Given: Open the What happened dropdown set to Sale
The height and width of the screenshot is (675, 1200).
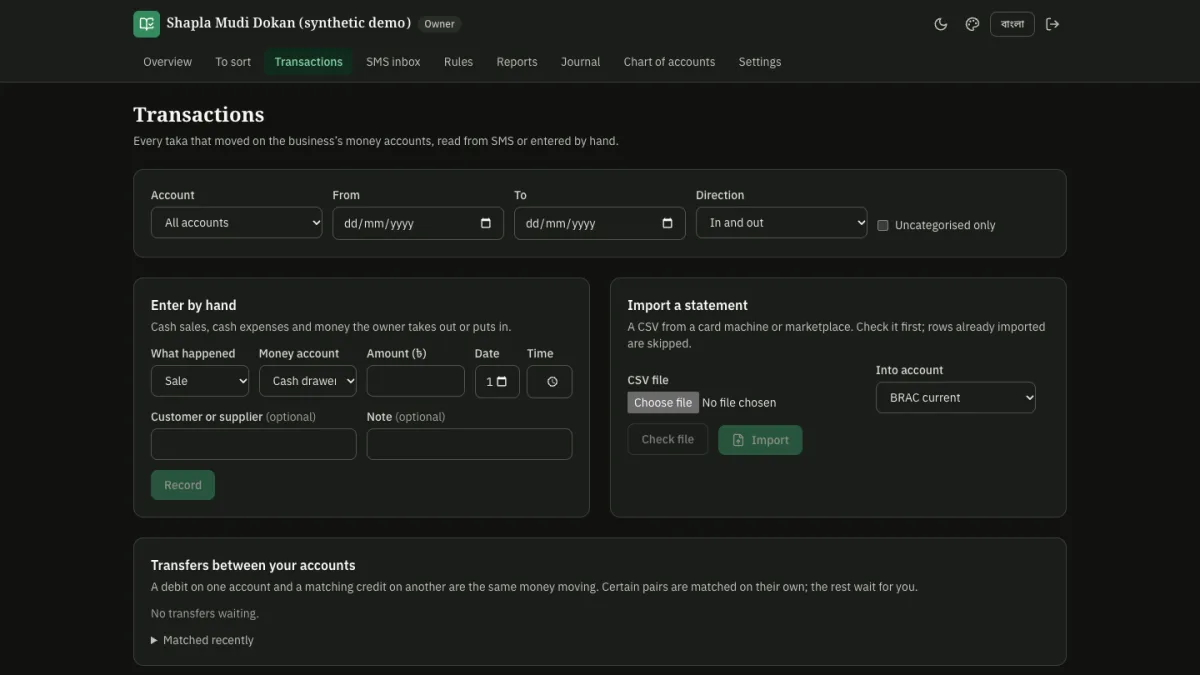Looking at the screenshot, I should tap(200, 381).
